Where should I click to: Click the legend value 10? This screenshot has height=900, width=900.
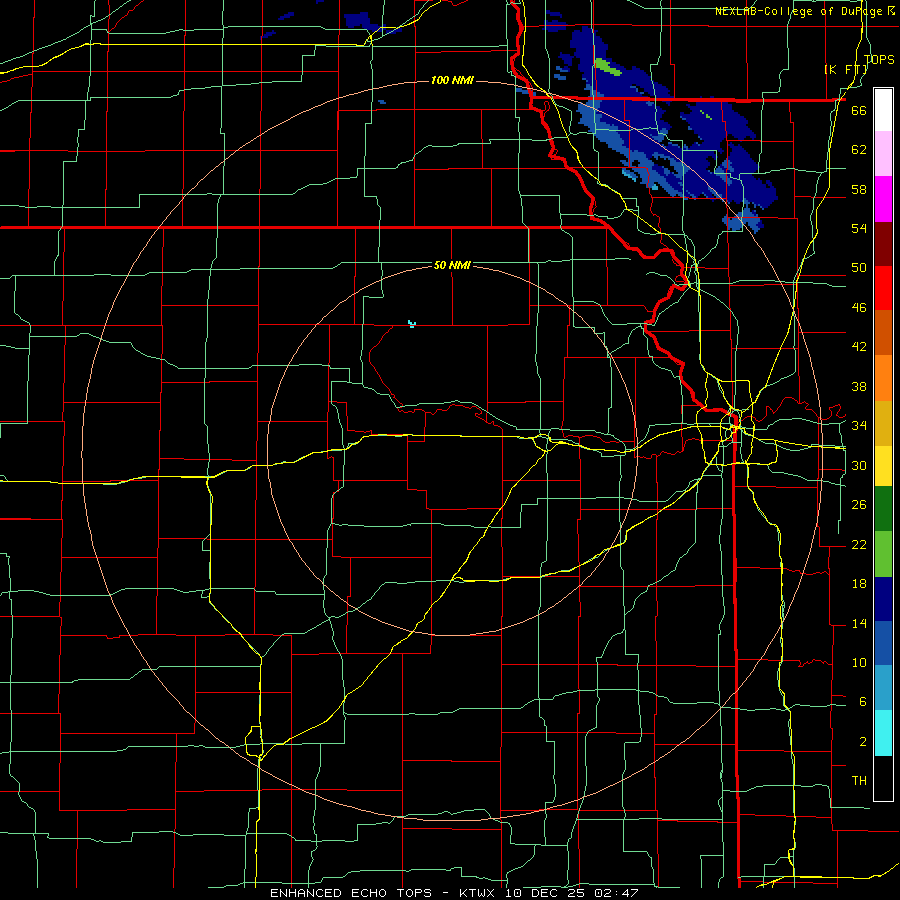(859, 662)
